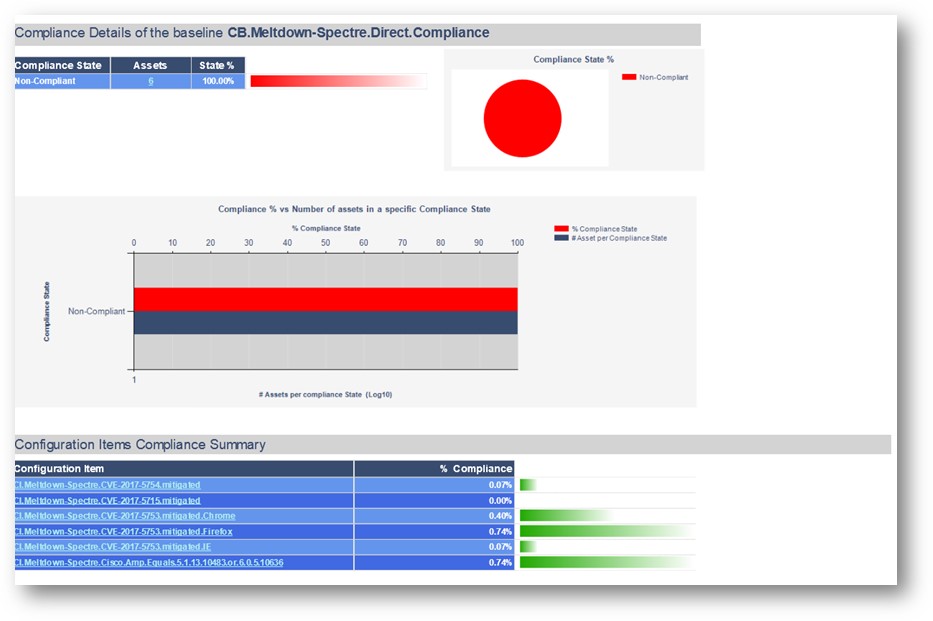The image size is (933, 621).
Task: Click the dark blue bar in the bar chart
Action: coord(325,322)
